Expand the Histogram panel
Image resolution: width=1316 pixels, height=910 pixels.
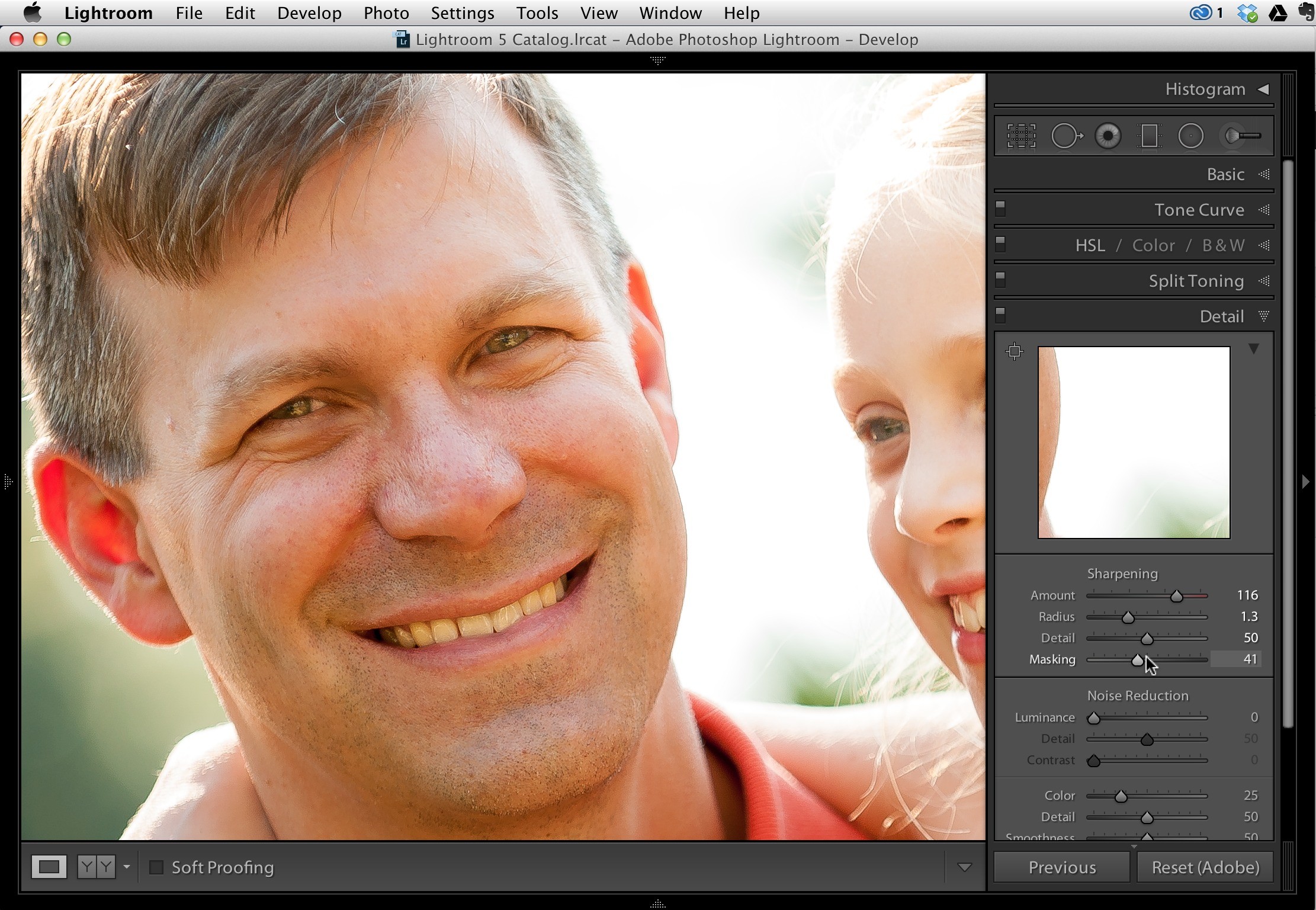[1263, 89]
